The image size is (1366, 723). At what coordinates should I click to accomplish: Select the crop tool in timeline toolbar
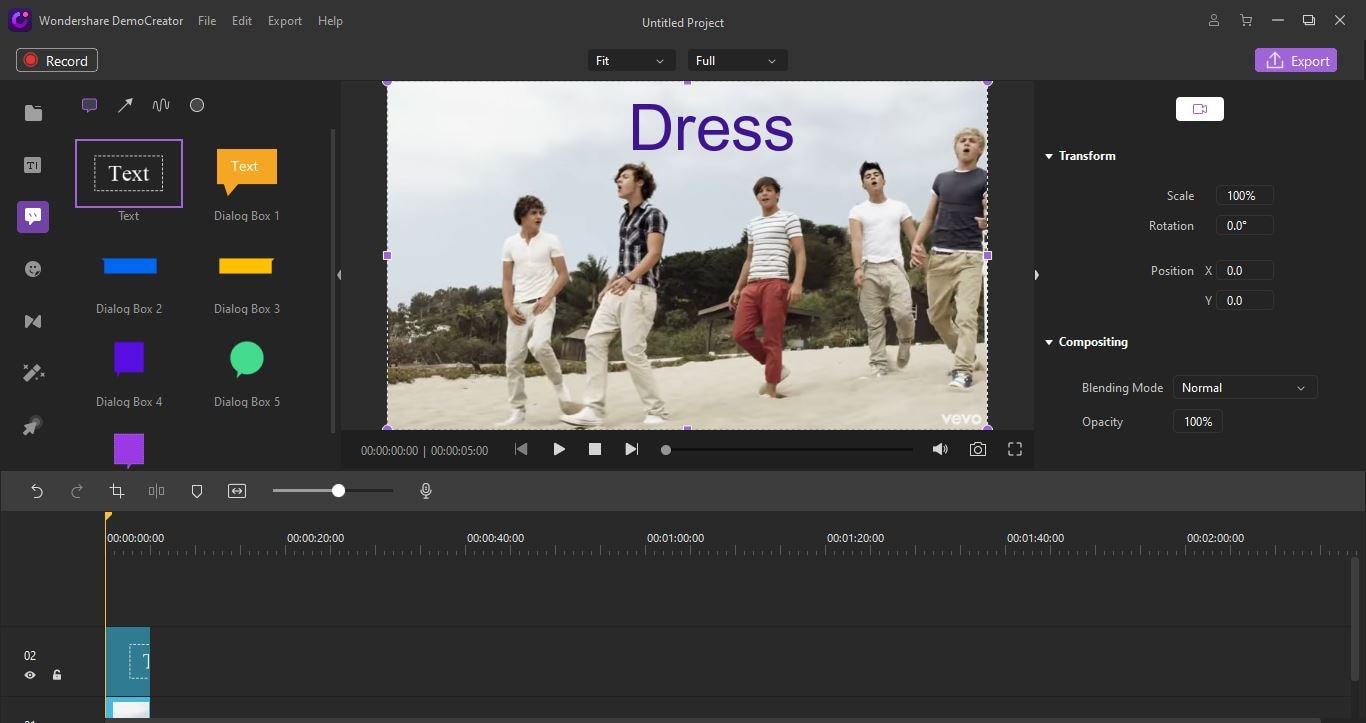[x=117, y=491]
